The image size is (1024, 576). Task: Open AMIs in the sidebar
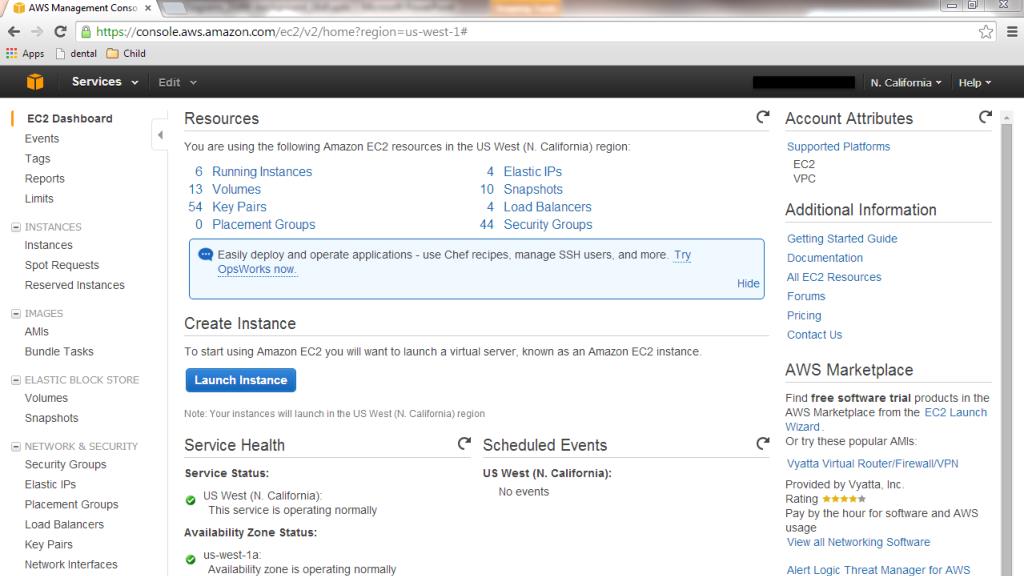(37, 331)
